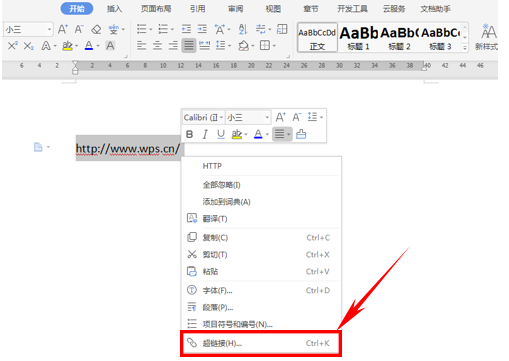The height and width of the screenshot is (361, 509).
Task: Choose 复制(C) in context menu
Action: [x=261, y=237]
